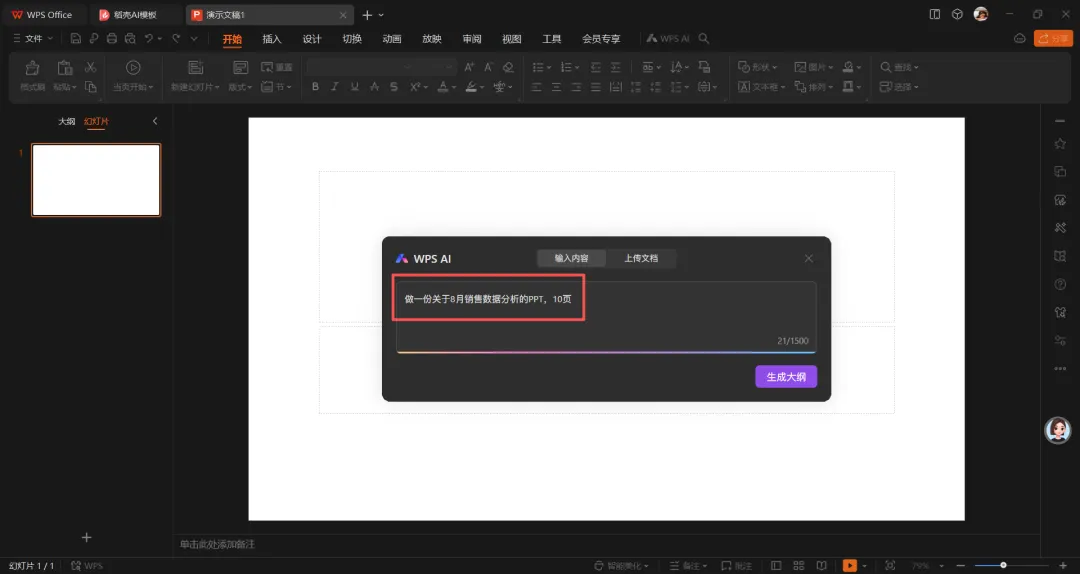
Task: Click the Clear formatting eraser icon
Action: pyautogui.click(x=508, y=67)
